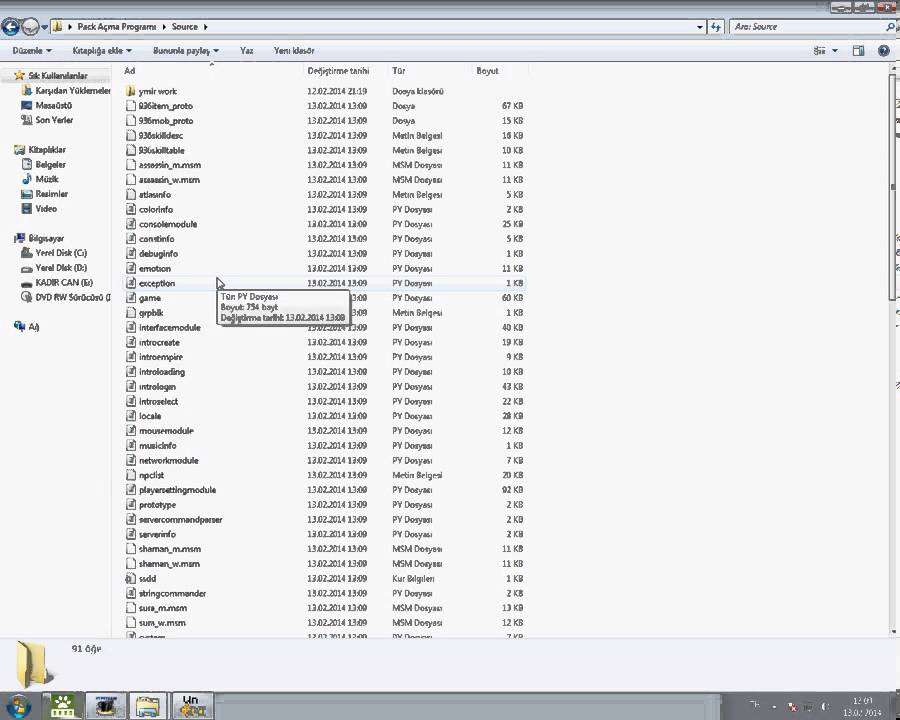900x720 pixels.
Task: Open the Düzenle menu
Action: click(32, 51)
